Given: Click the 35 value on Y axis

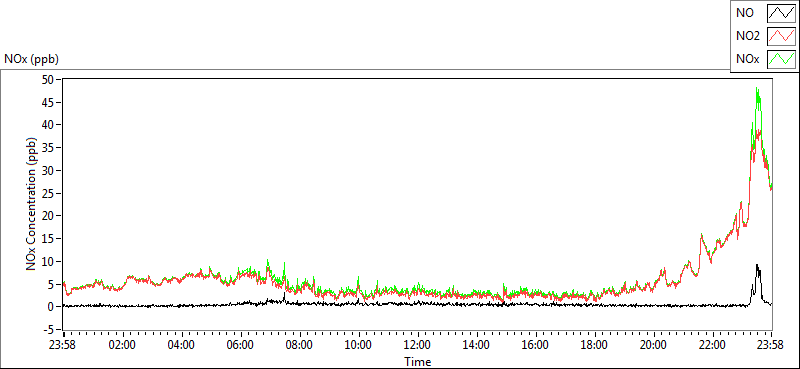Looking at the screenshot, I should point(49,148).
